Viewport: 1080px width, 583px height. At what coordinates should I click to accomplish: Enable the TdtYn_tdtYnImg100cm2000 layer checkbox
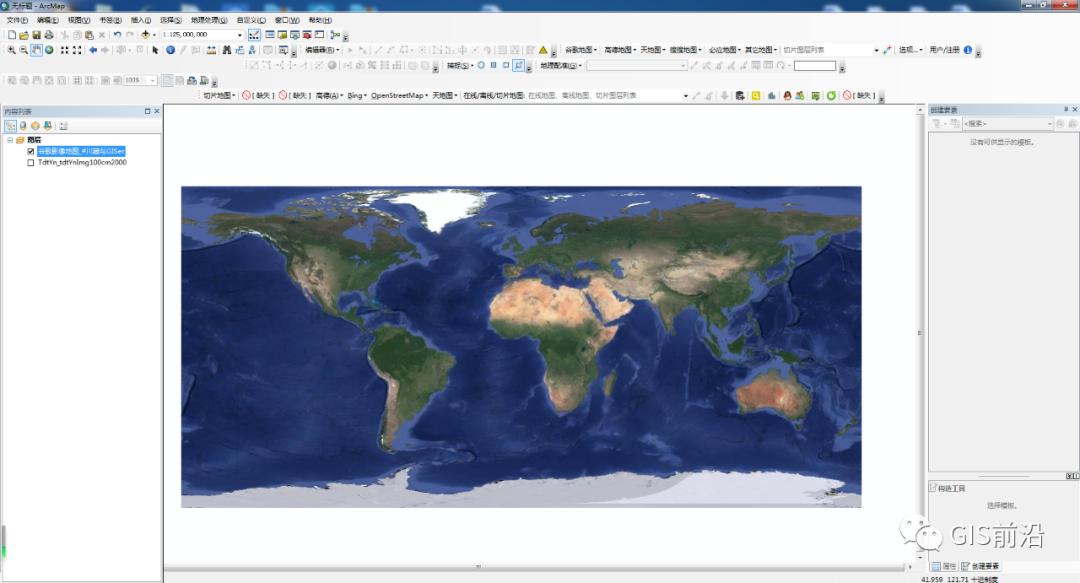pyautogui.click(x=31, y=161)
